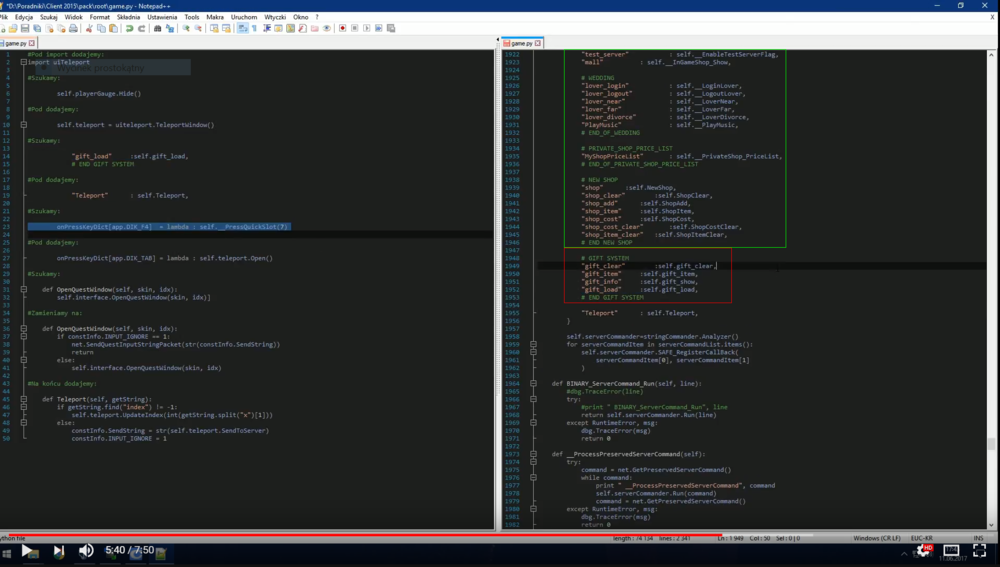
Task: Open the Edycja menu
Action: pos(24,17)
